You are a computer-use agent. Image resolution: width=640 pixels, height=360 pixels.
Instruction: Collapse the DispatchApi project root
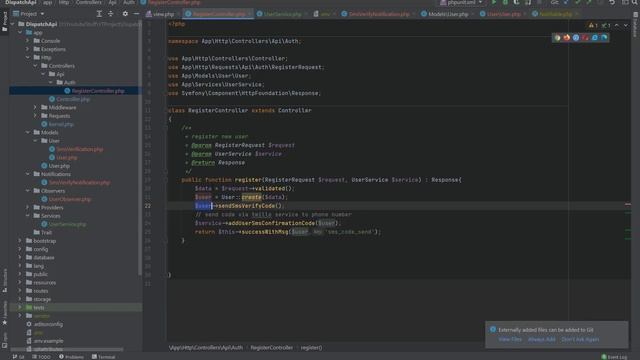coord(12,24)
